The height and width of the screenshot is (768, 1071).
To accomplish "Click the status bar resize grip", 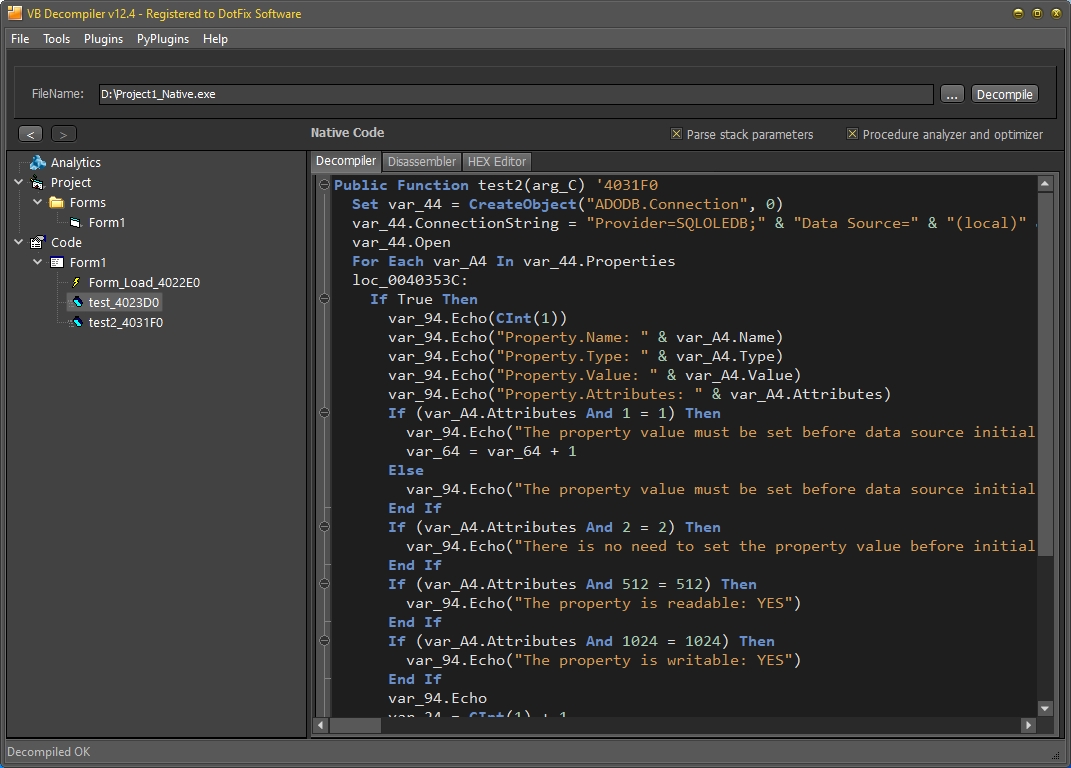I will coord(1055,754).
